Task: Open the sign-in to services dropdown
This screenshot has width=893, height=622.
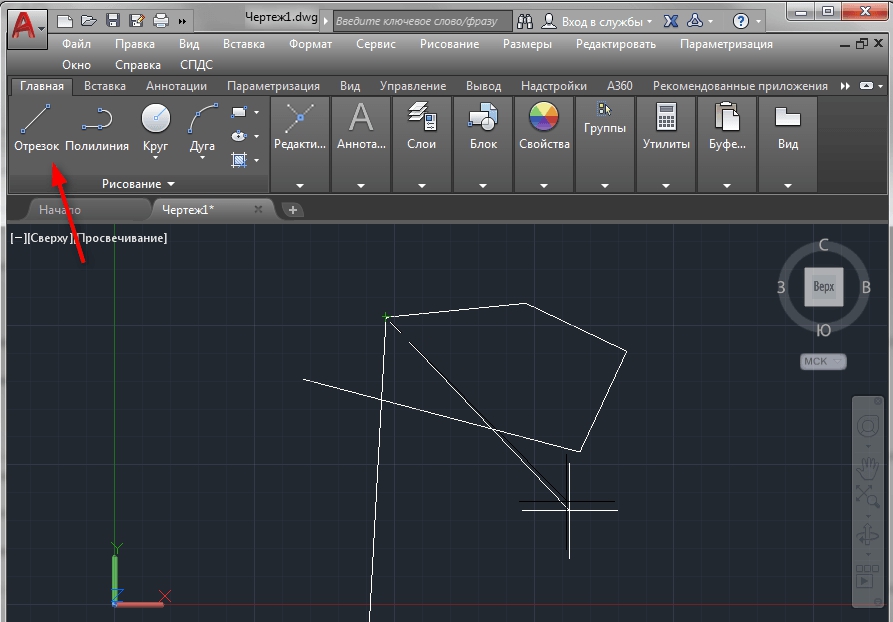Action: (597, 22)
